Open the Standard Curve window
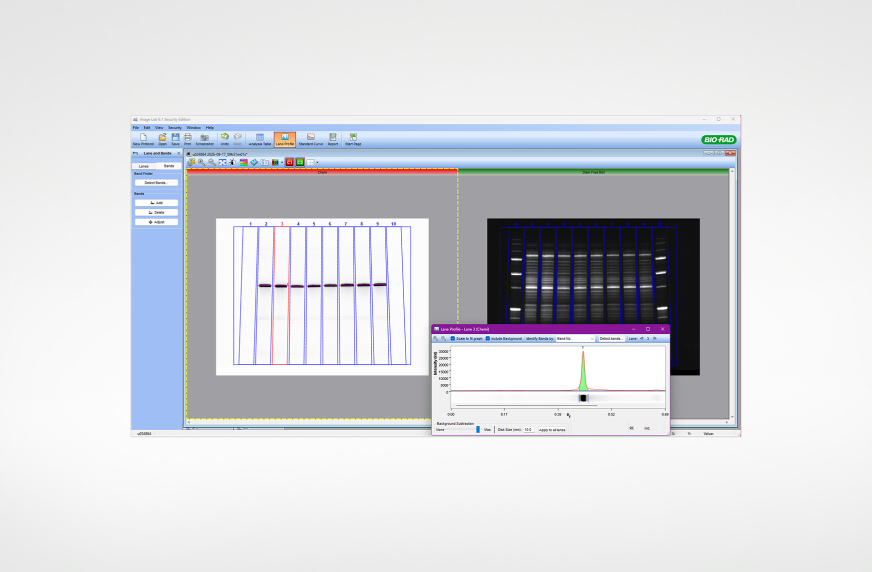The width and height of the screenshot is (872, 572). (x=311, y=139)
